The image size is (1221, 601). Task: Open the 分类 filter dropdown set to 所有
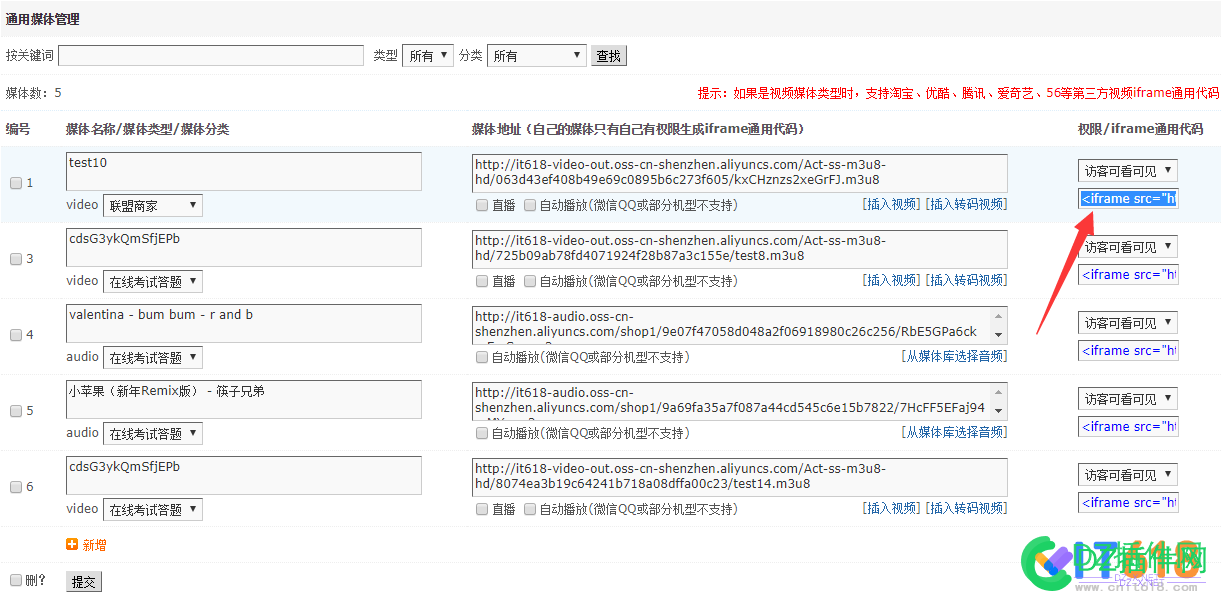click(x=536, y=55)
